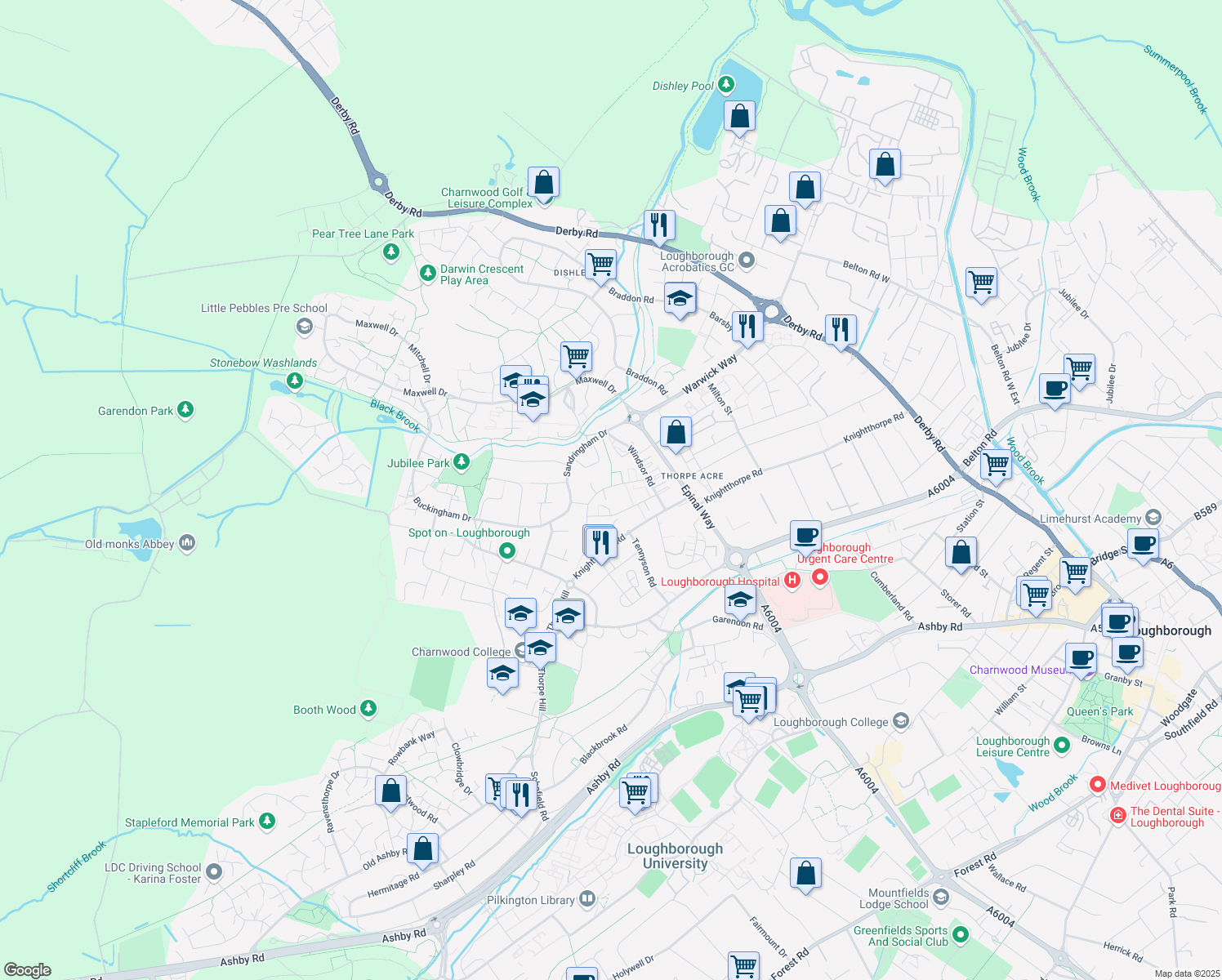Select LDC Driving School Karina Foster pin

214,872
